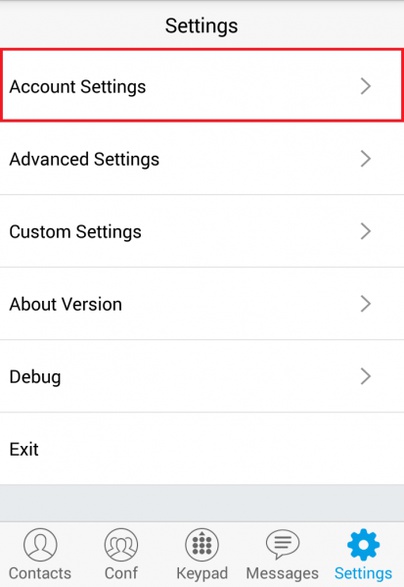Open Account Settings entry text
This screenshot has width=404, height=587.
[78, 87]
